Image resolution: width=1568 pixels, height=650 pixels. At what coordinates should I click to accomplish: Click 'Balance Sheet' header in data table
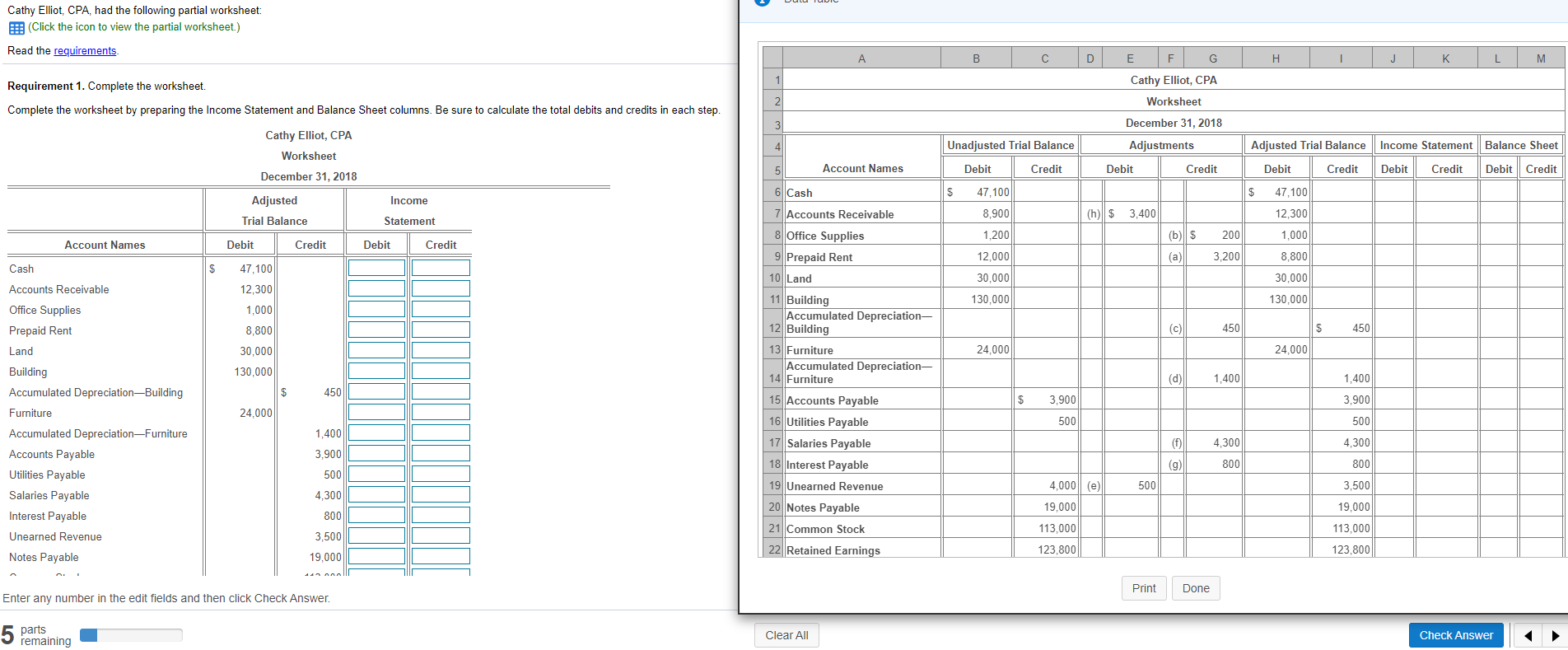1521,145
